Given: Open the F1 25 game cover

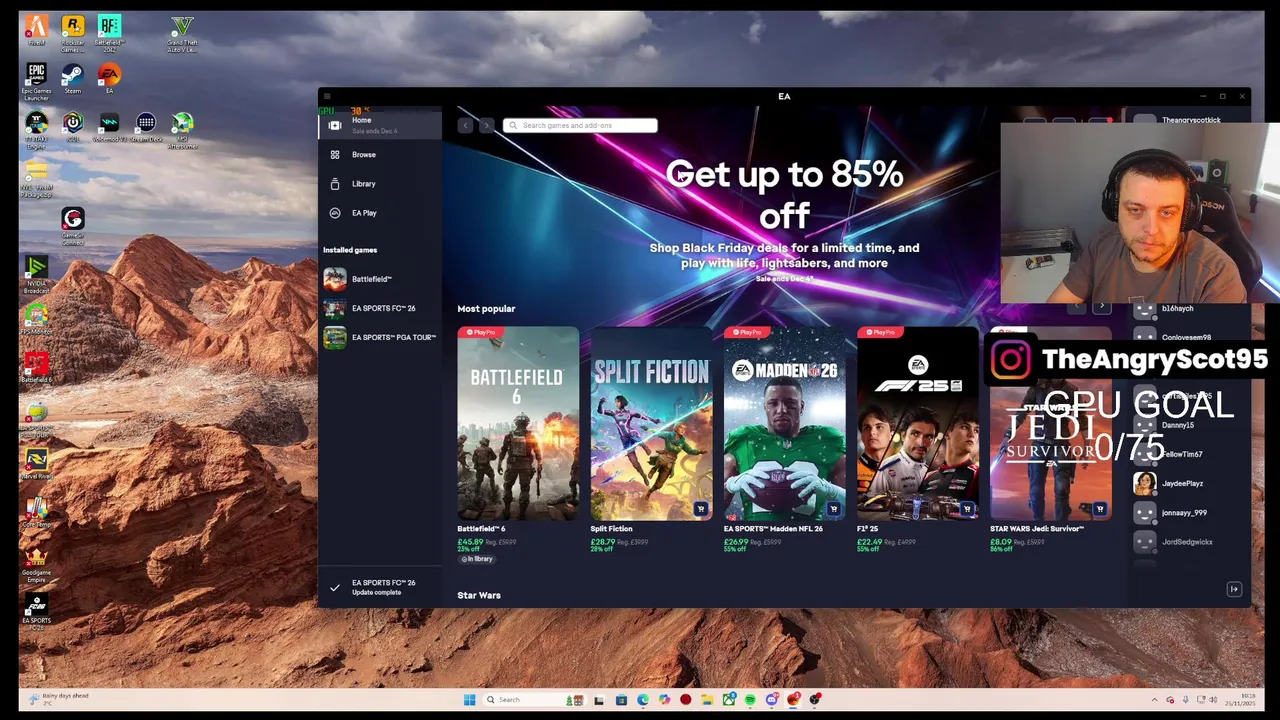Looking at the screenshot, I should tap(917, 424).
